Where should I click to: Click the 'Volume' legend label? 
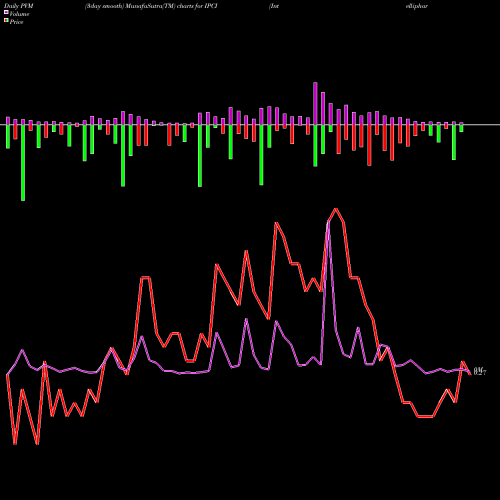tap(19, 14)
